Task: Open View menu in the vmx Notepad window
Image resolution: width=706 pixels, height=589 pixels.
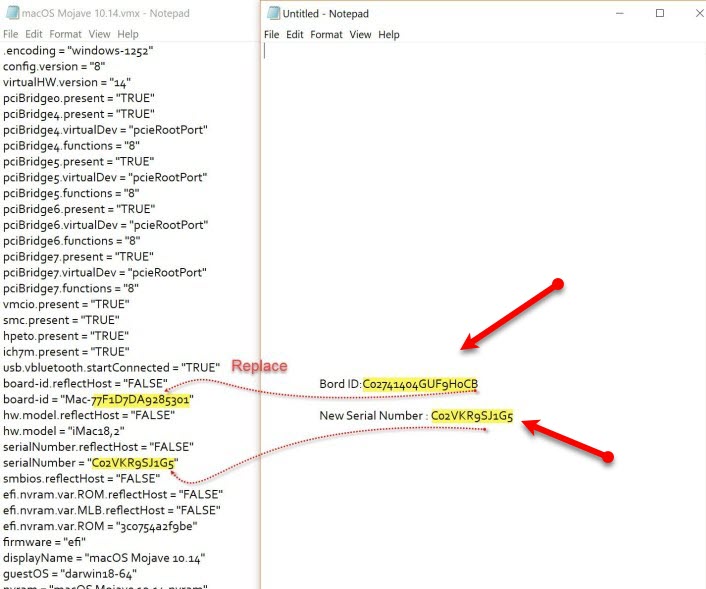Action: pyautogui.click(x=99, y=34)
